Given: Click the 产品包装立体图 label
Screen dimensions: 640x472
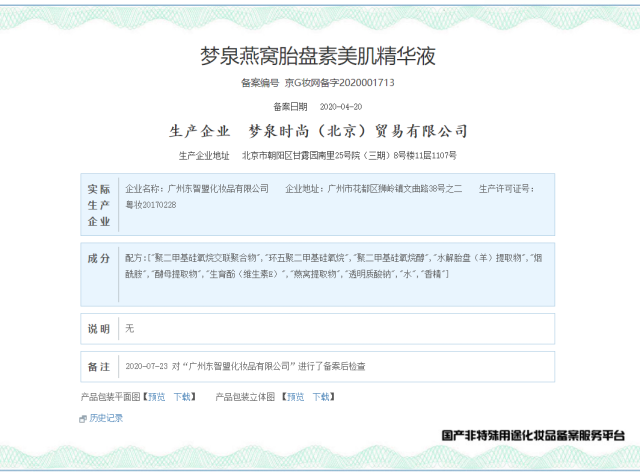Looking at the screenshot, I should (x=245, y=396).
